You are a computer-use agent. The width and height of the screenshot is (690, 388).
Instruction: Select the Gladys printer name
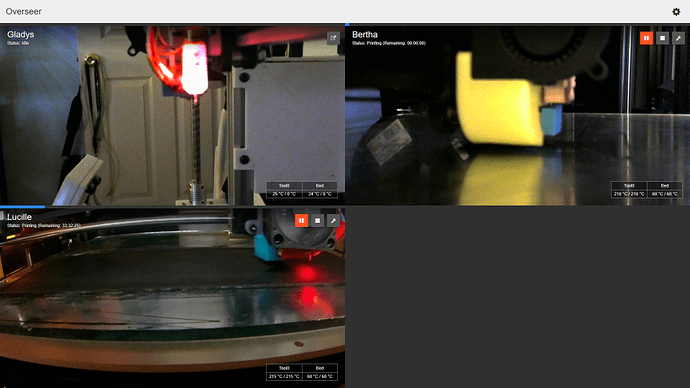[x=20, y=34]
